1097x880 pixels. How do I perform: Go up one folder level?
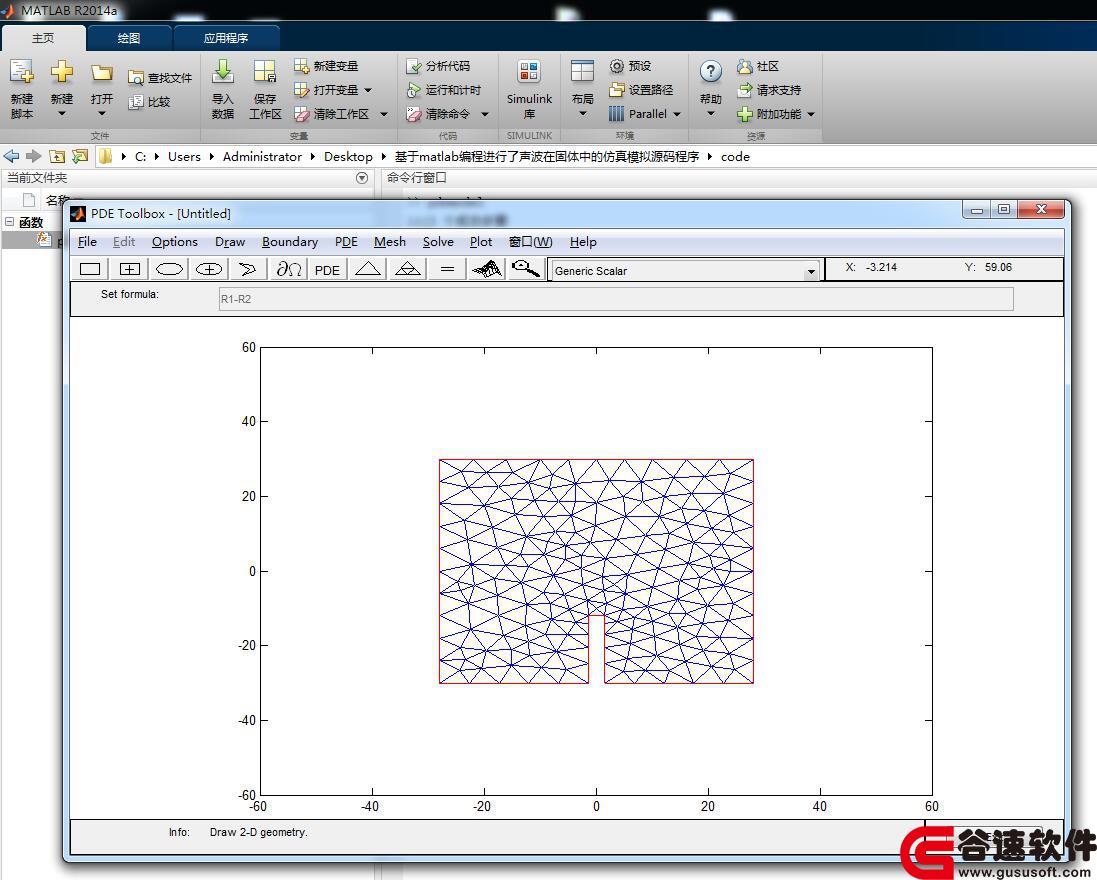coord(57,156)
